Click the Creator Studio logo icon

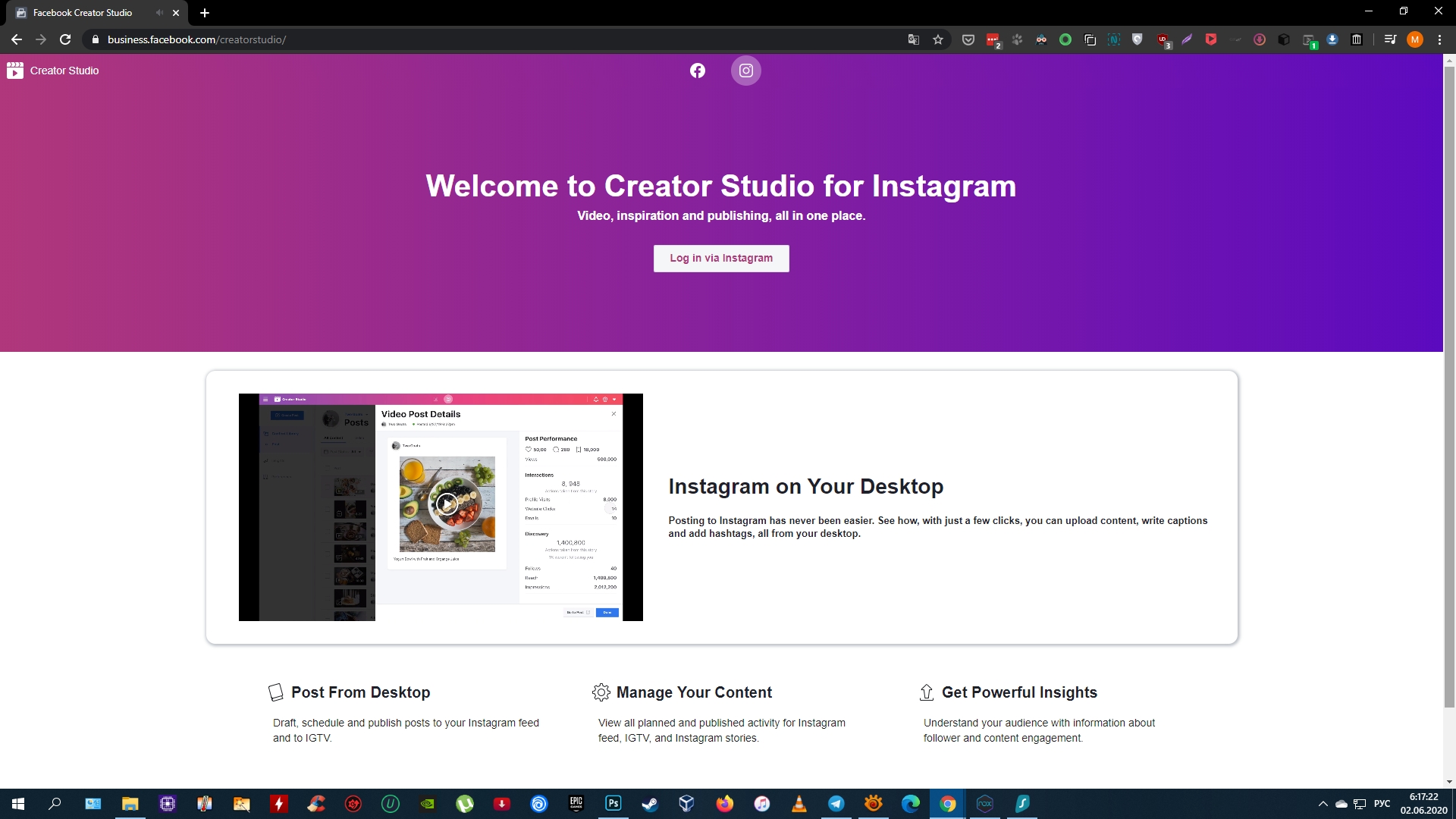point(15,70)
